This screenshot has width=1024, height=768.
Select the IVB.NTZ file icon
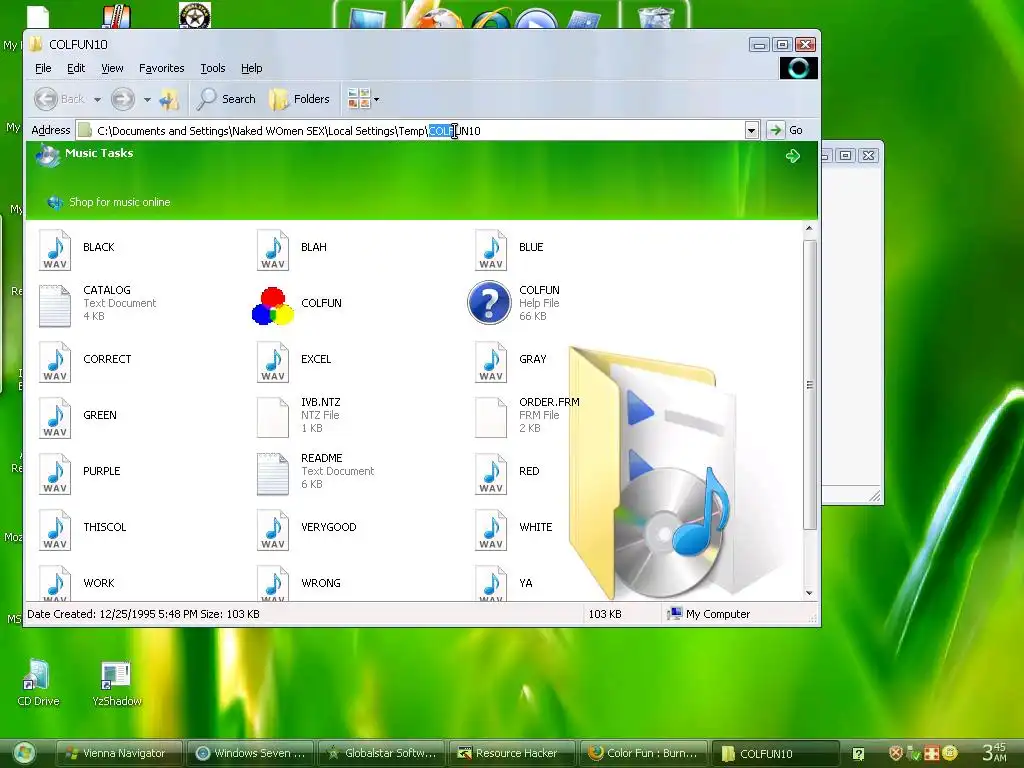tap(273, 418)
